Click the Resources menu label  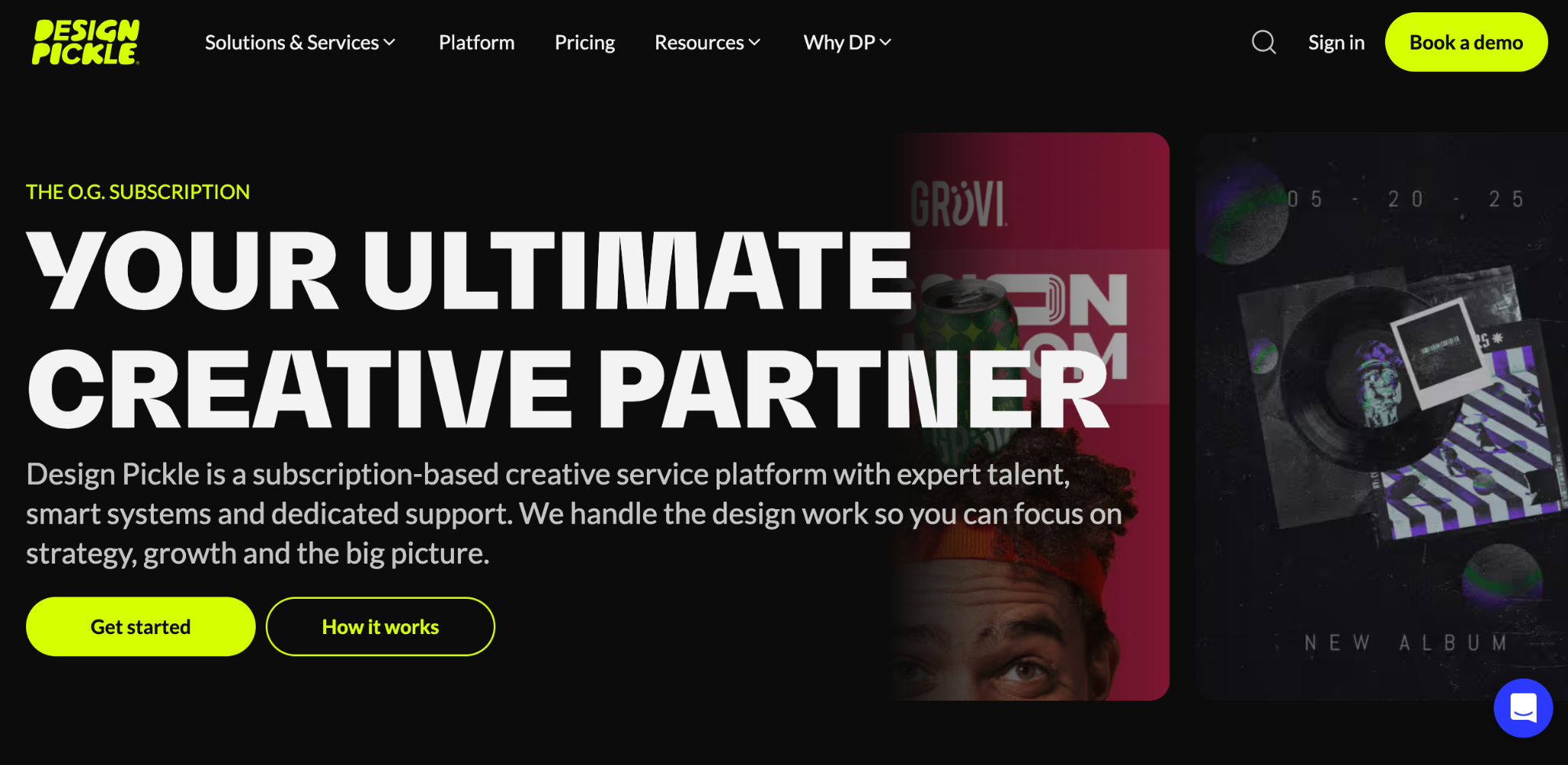pyautogui.click(x=699, y=43)
